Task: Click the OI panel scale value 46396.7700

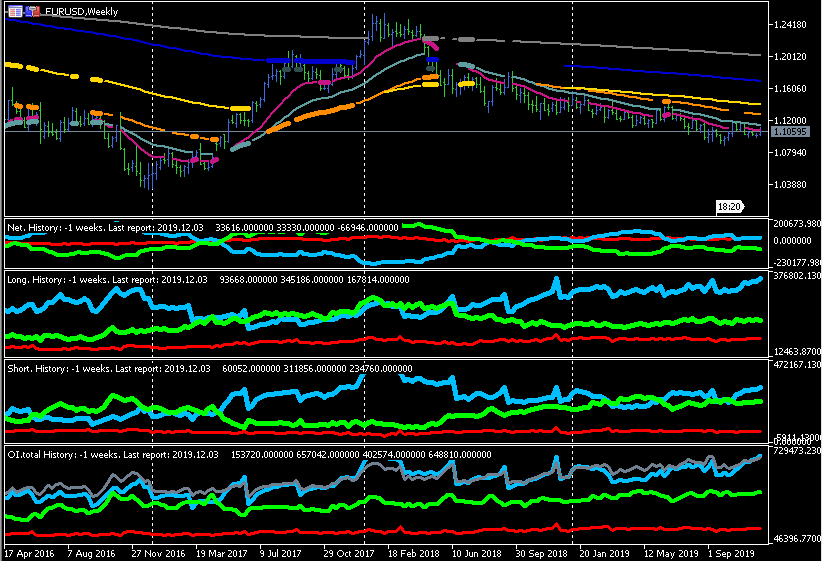Action: (x=796, y=538)
